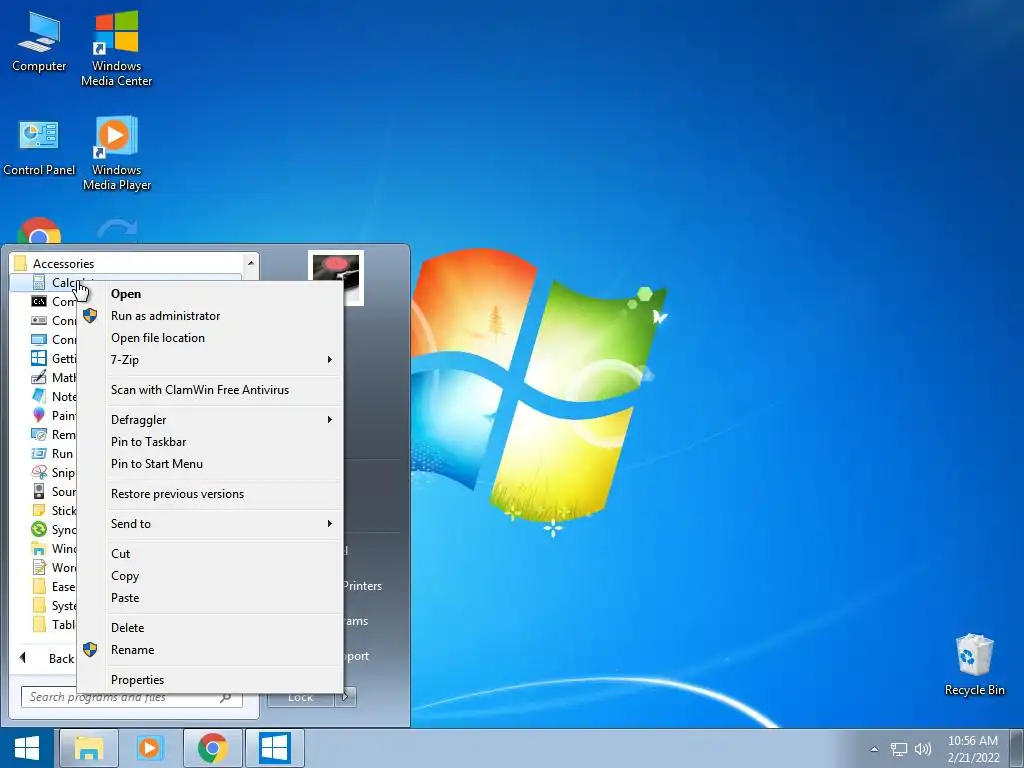This screenshot has height=768, width=1024.
Task: Click the Windows Explorer icon in list
Action: [39, 549]
